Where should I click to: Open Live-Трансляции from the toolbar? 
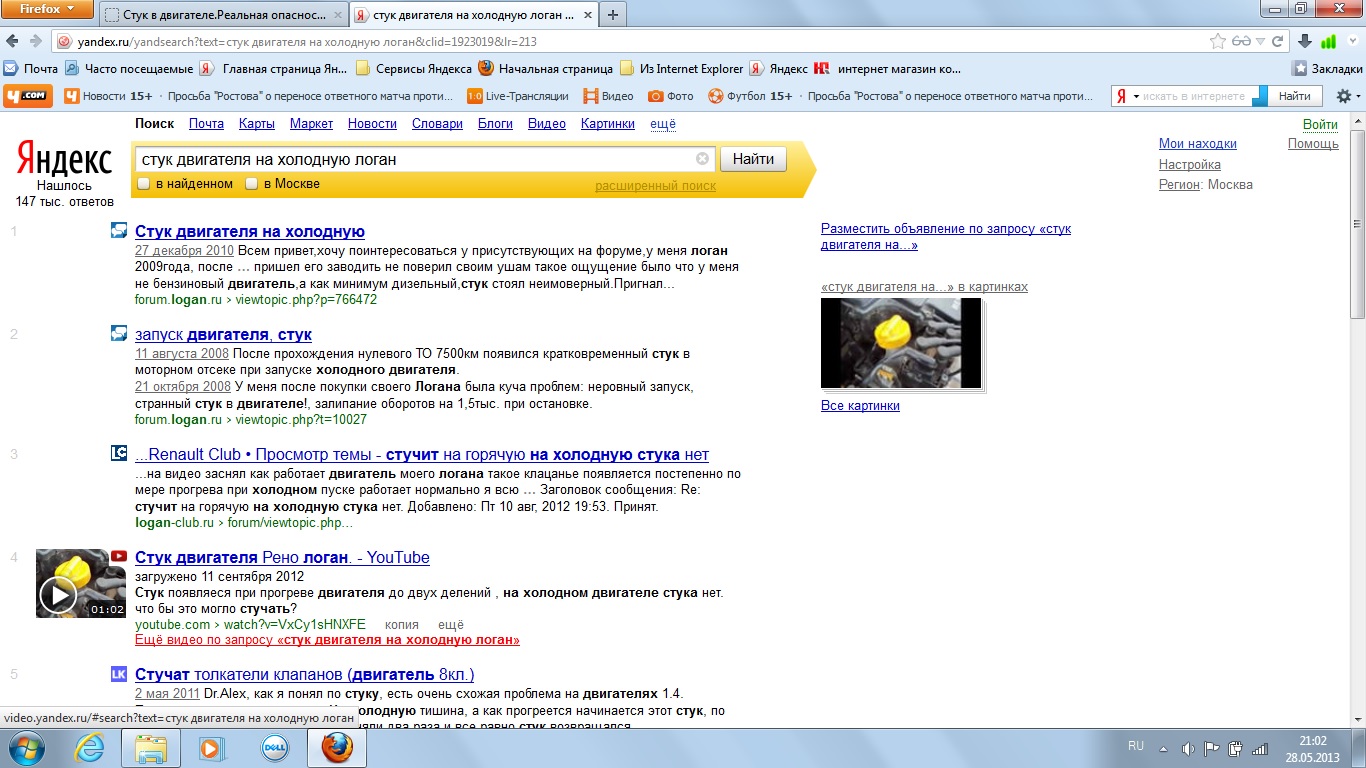tap(517, 96)
